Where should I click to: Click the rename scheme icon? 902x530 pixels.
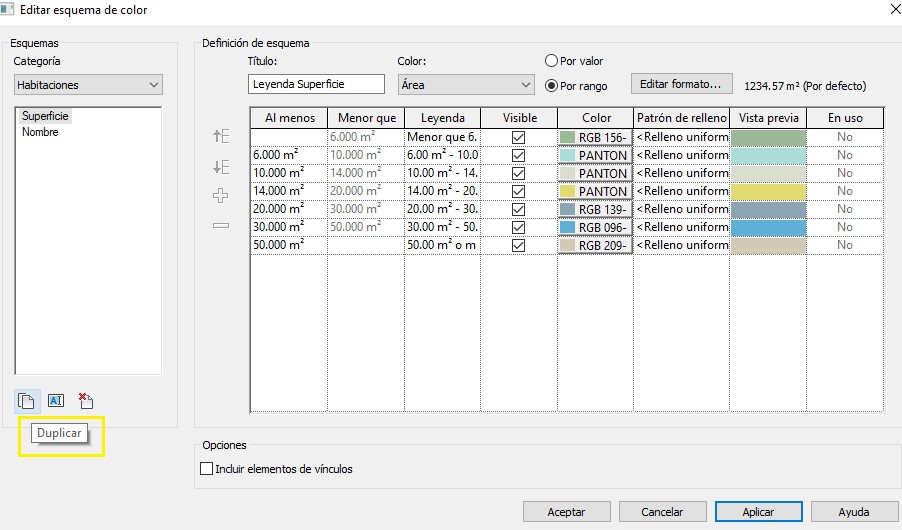[56, 401]
